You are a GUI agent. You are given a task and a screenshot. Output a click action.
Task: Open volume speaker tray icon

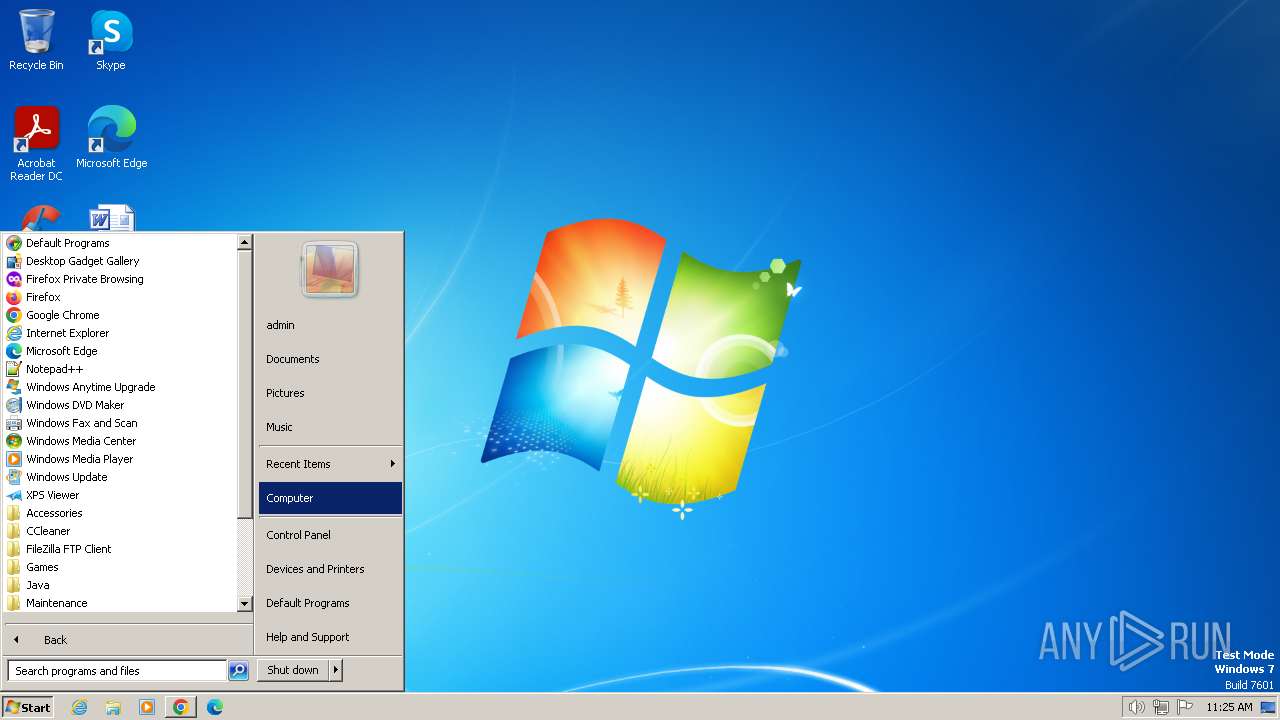(1136, 707)
